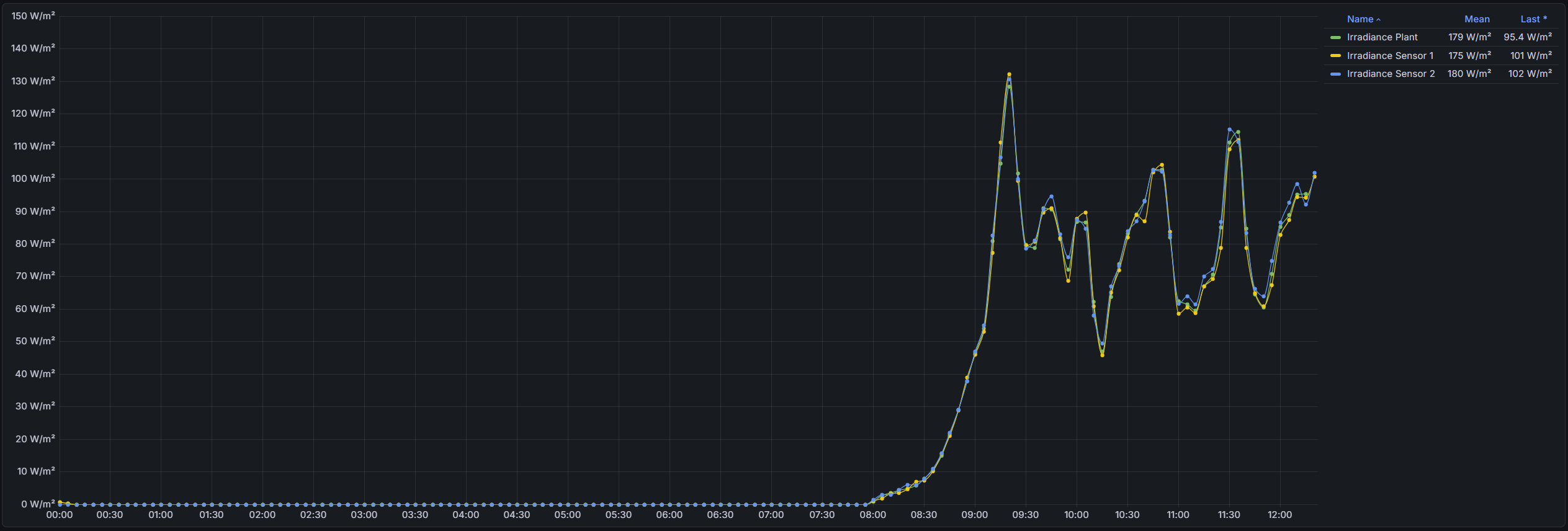Click the 180 W/m² mean value
Screen dimensions: 1568x531
1469,74
